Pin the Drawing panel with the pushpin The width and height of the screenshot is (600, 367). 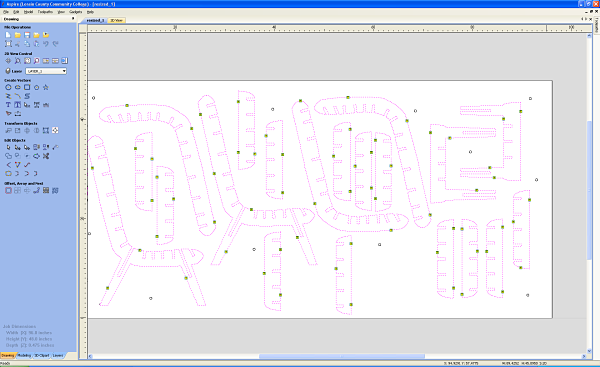pos(73,19)
